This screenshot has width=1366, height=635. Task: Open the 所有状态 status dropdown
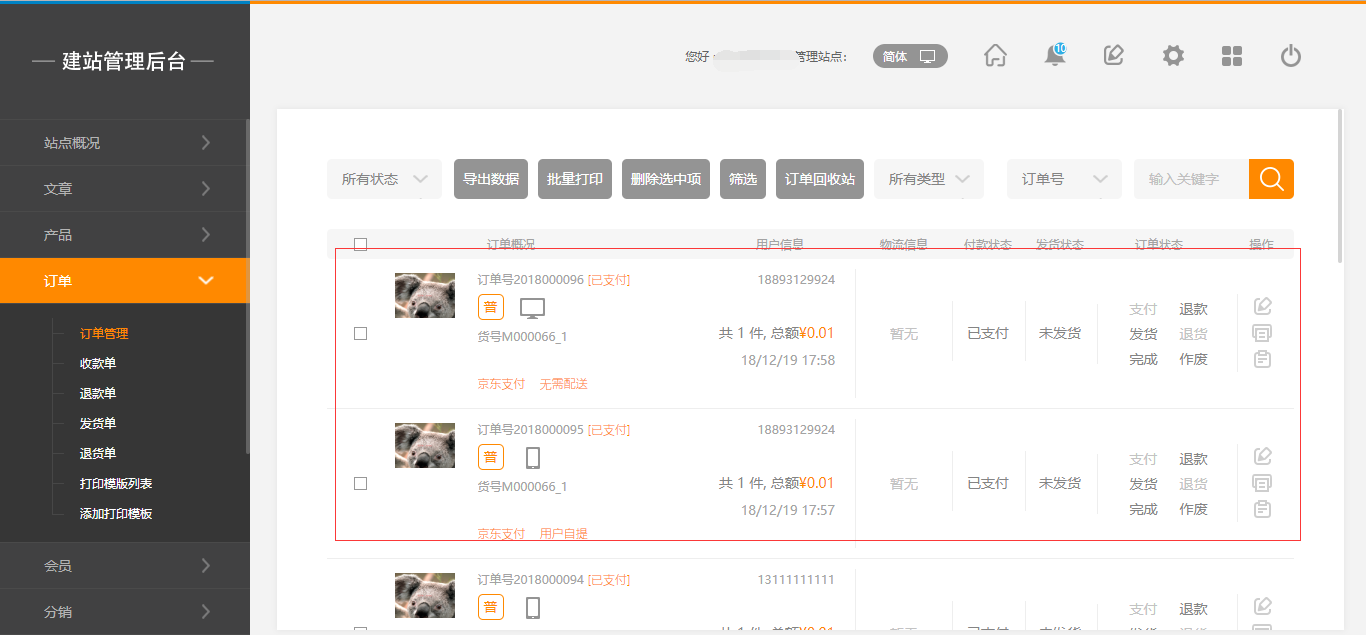(384, 179)
